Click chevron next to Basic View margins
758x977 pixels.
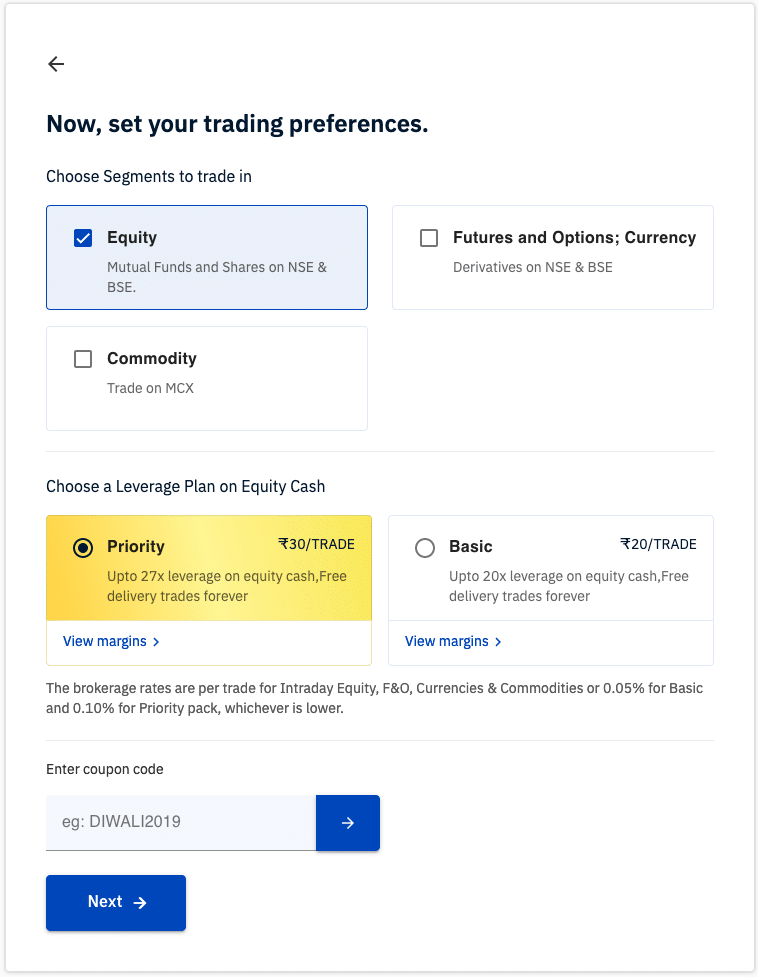tap(498, 642)
